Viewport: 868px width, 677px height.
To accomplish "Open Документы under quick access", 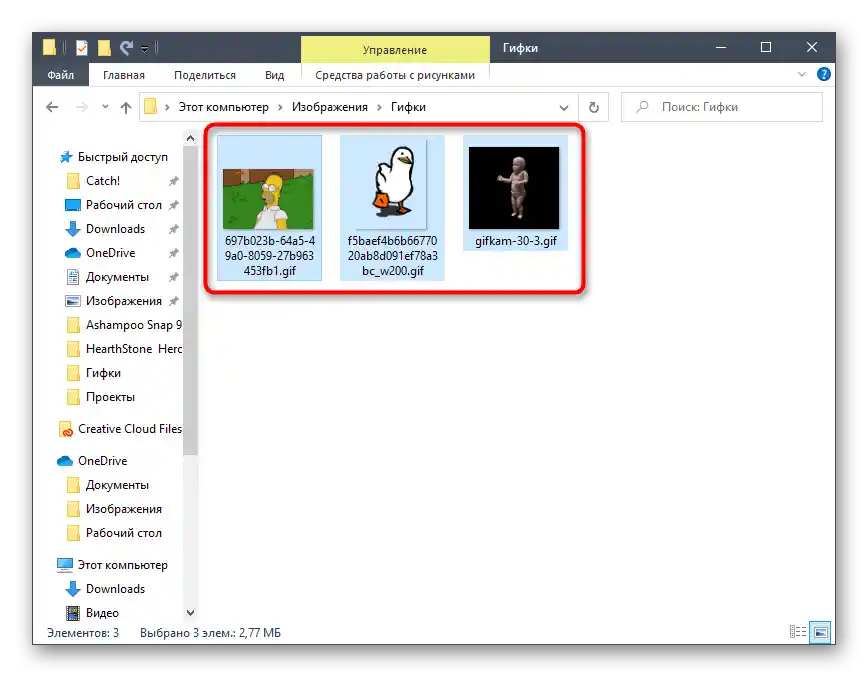I will point(117,277).
